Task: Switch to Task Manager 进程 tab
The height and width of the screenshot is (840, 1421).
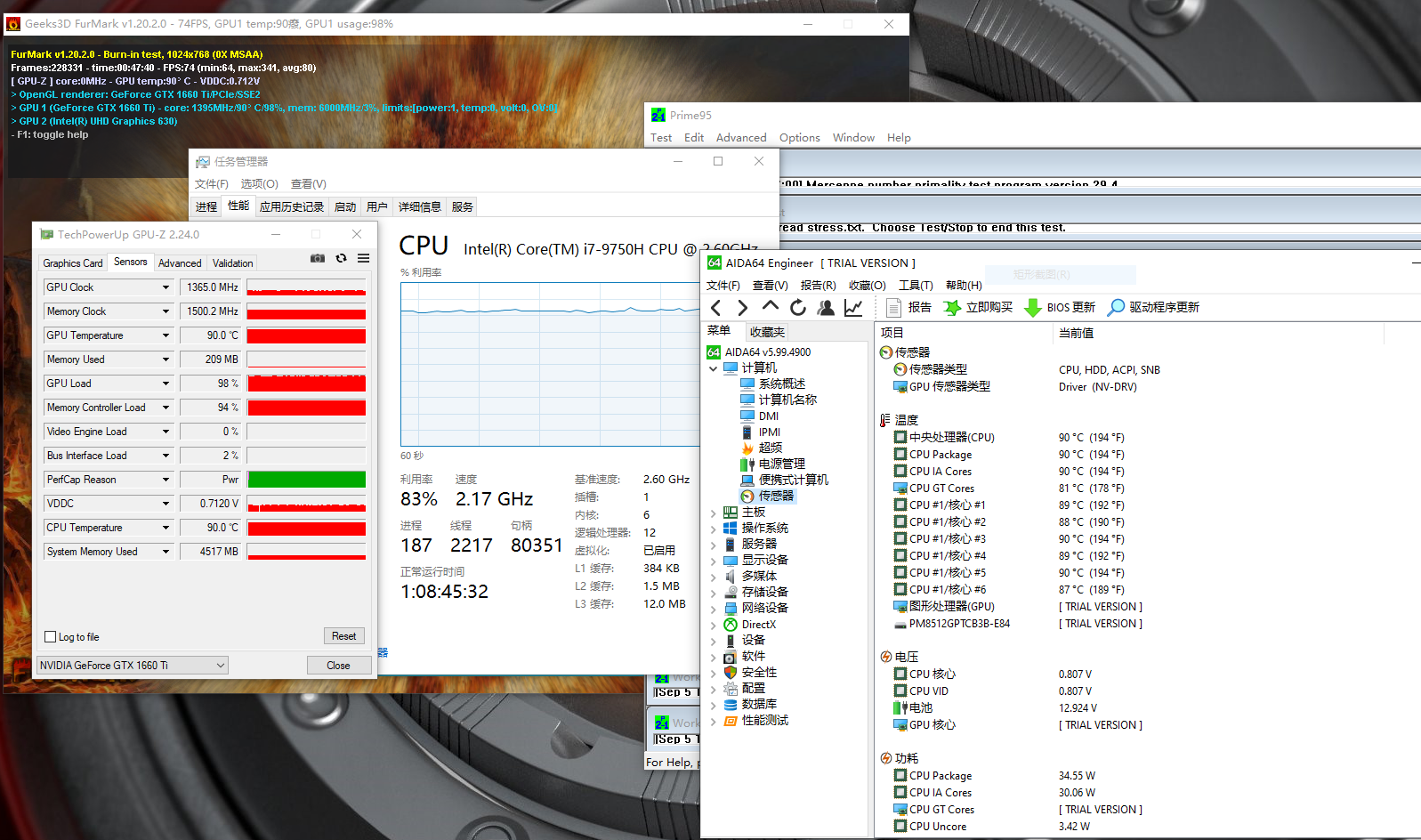Action: [x=206, y=206]
